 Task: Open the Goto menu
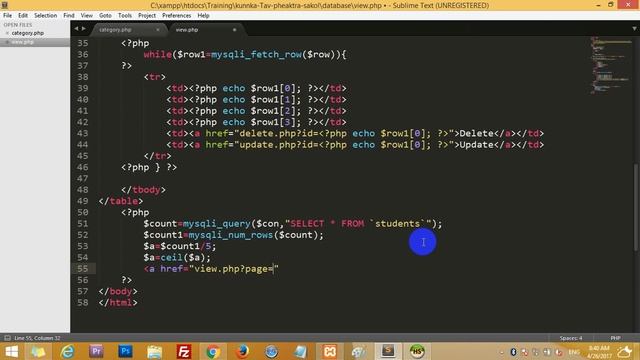(x=105, y=16)
